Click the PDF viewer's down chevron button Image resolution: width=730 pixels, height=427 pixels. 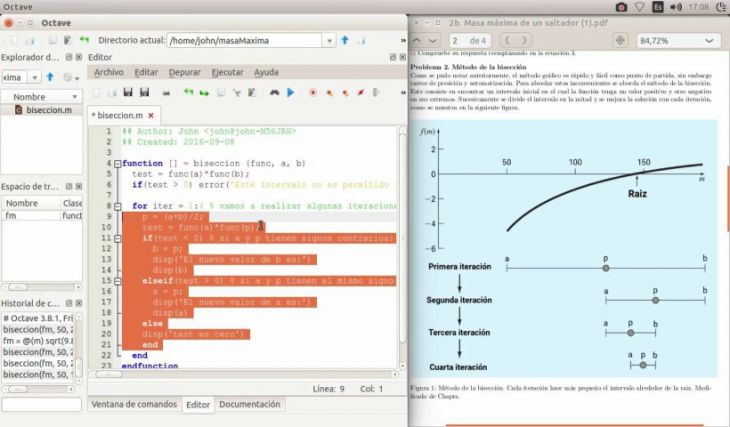pyautogui.click(x=433, y=41)
